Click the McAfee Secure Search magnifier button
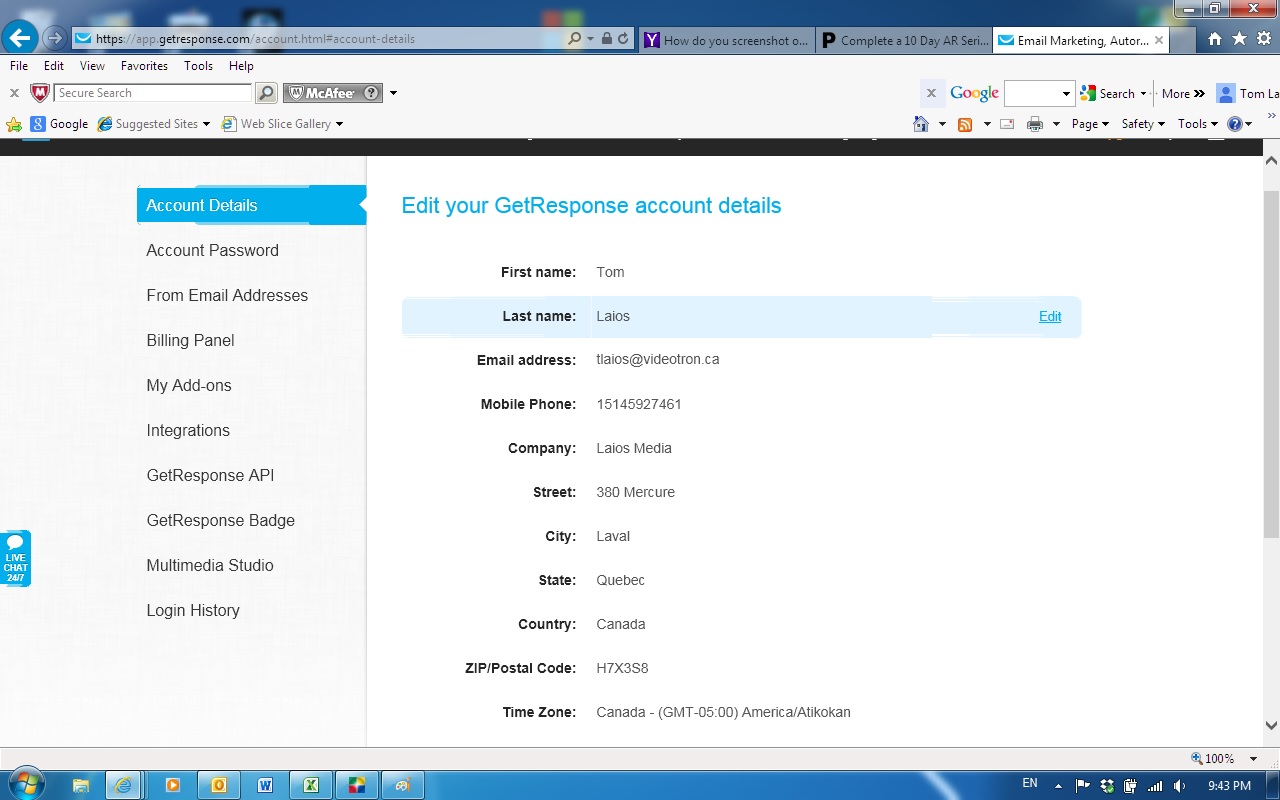This screenshot has width=1280, height=800. tap(266, 93)
